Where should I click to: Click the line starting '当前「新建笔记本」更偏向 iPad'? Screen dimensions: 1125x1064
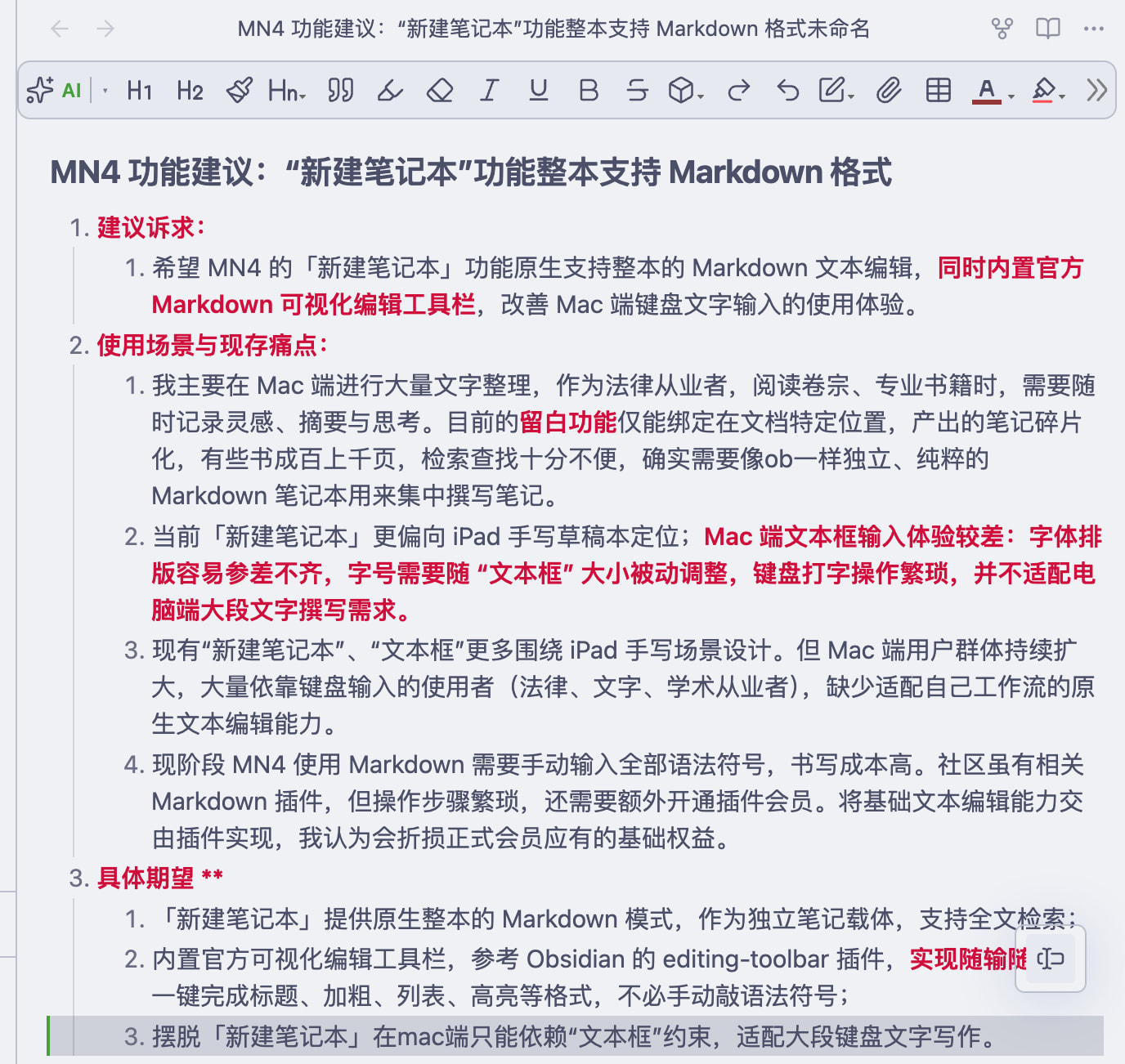point(627,537)
